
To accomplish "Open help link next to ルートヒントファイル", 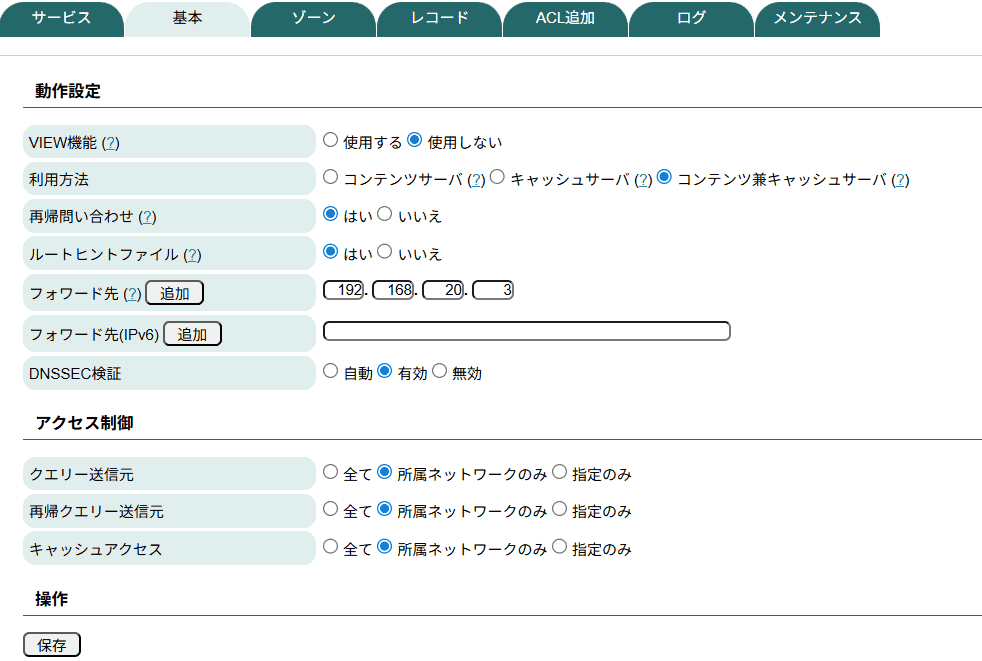I will 192,255.
